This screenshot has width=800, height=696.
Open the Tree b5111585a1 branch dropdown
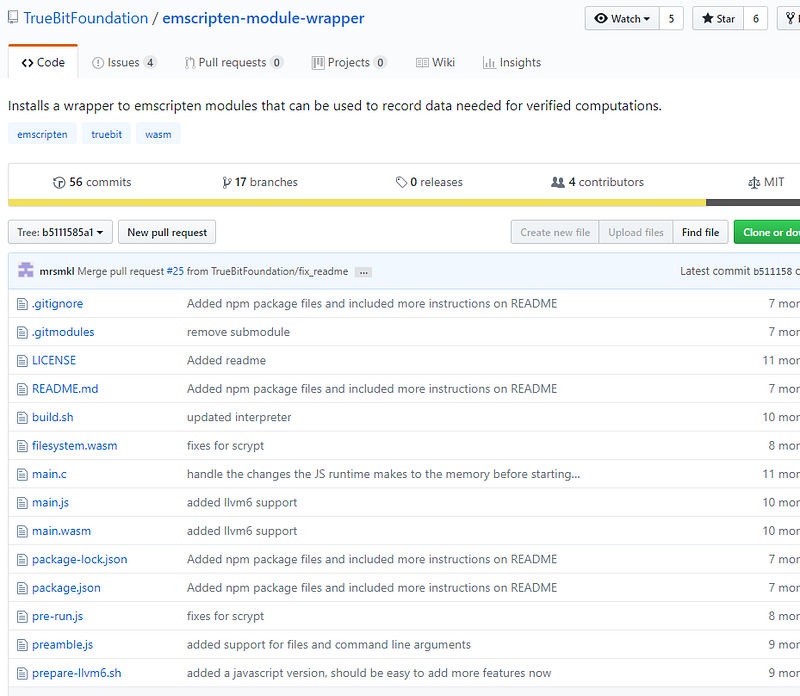[60, 232]
